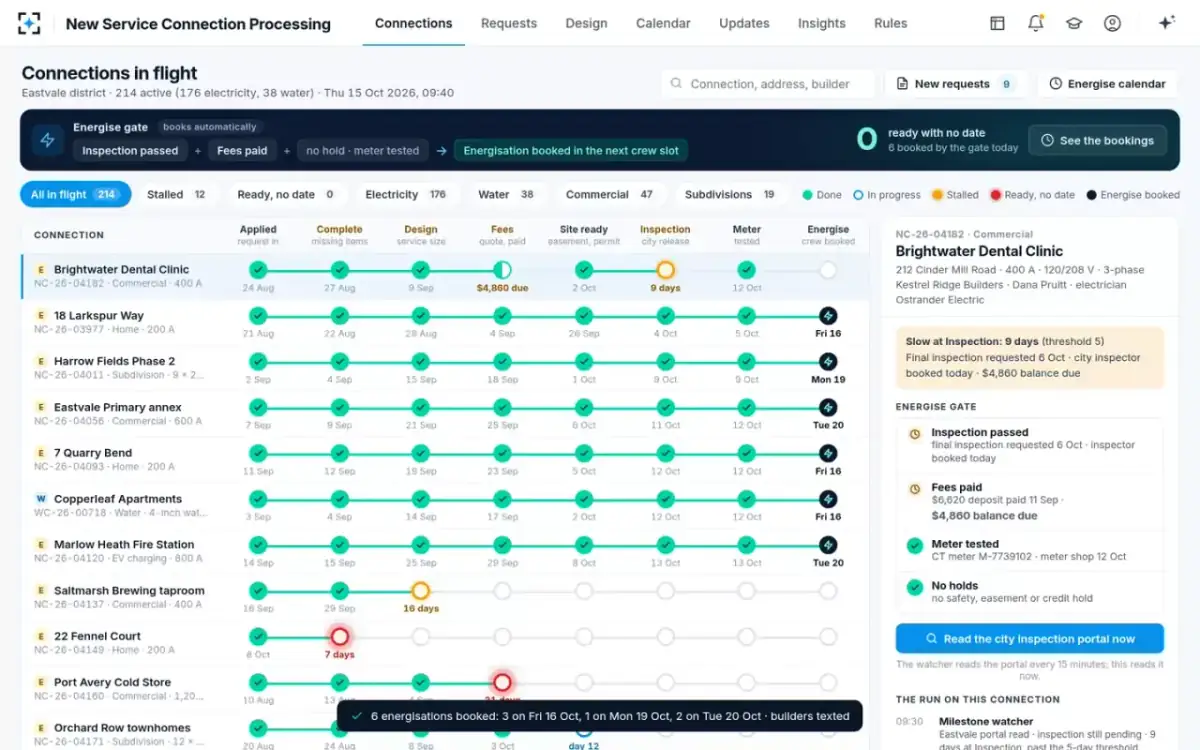Viewport: 1200px width, 750px height.
Task: Switch to the Design tab
Action: (x=586, y=23)
